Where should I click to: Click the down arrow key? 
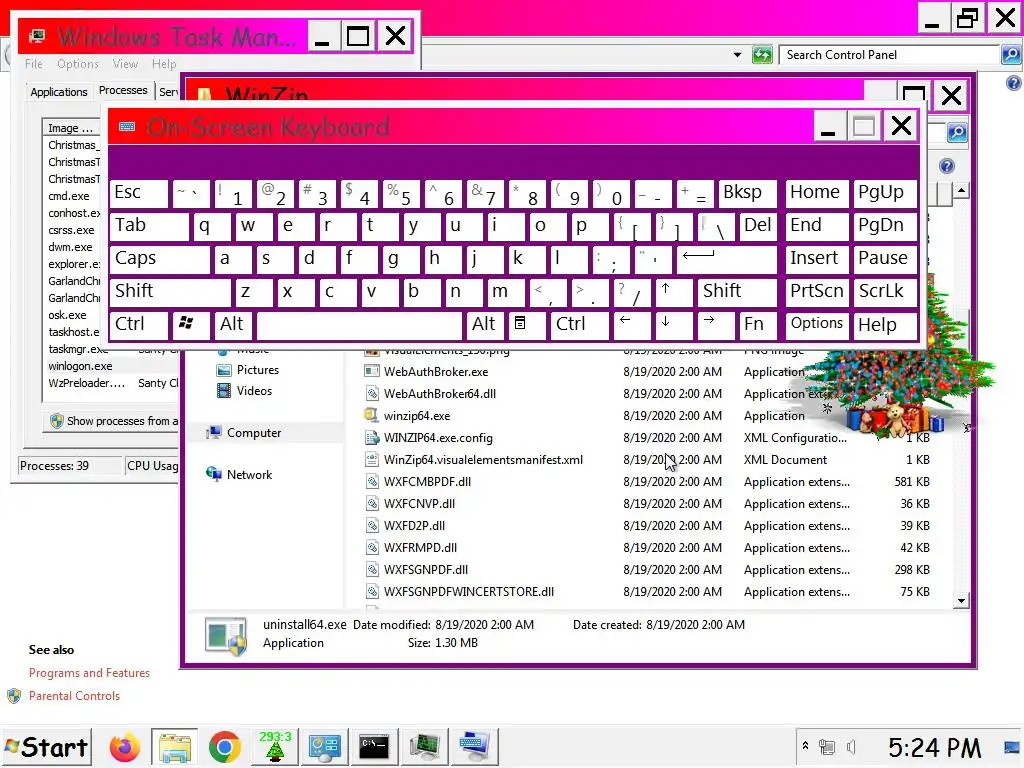point(673,325)
